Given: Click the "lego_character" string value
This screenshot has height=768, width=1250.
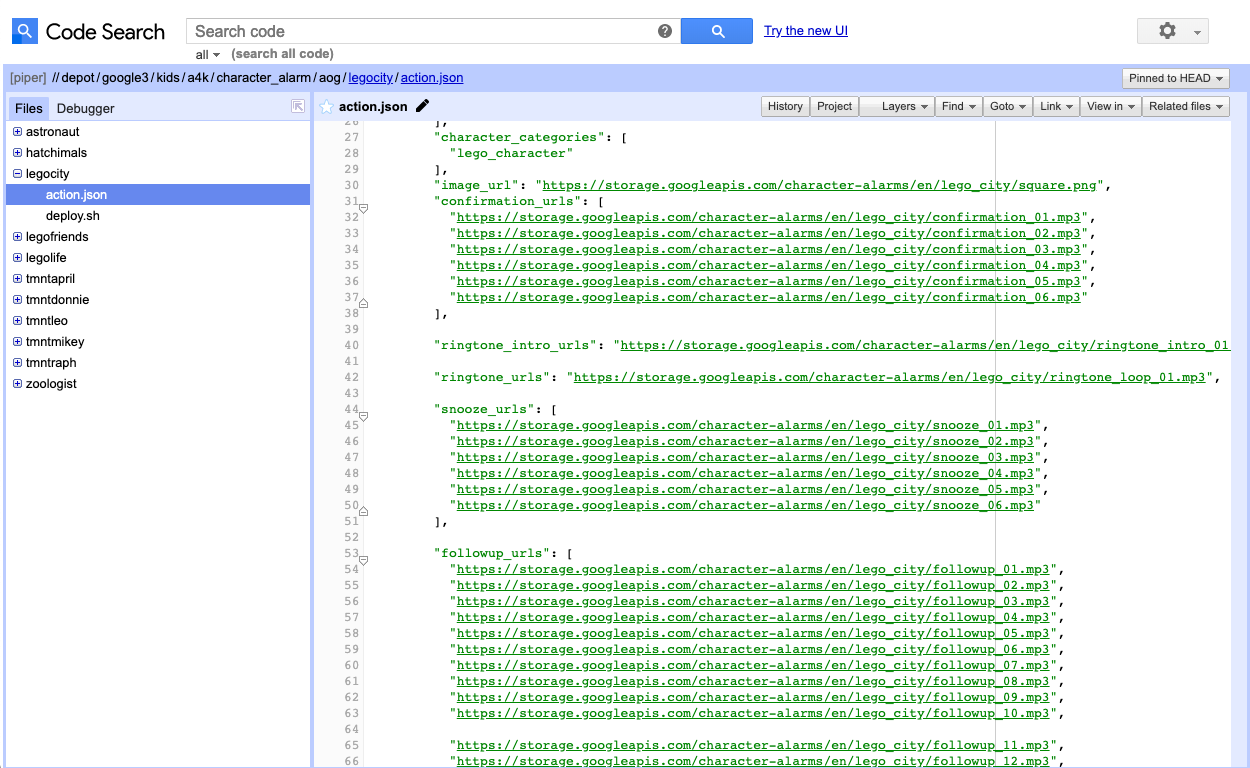Looking at the screenshot, I should point(511,153).
